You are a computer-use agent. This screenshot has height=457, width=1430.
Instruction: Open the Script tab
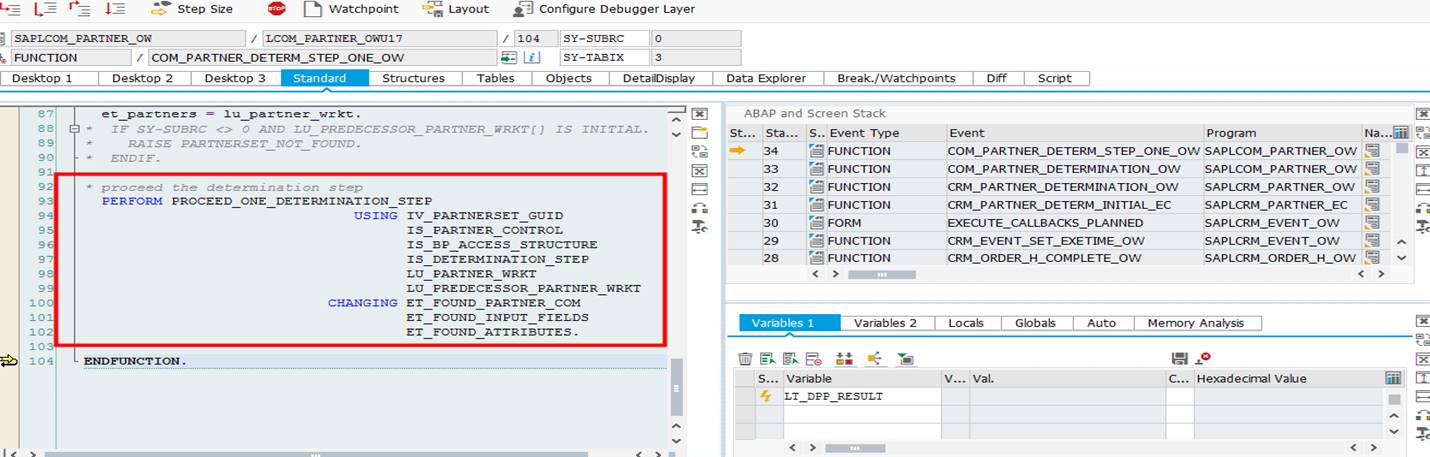pos(1054,78)
